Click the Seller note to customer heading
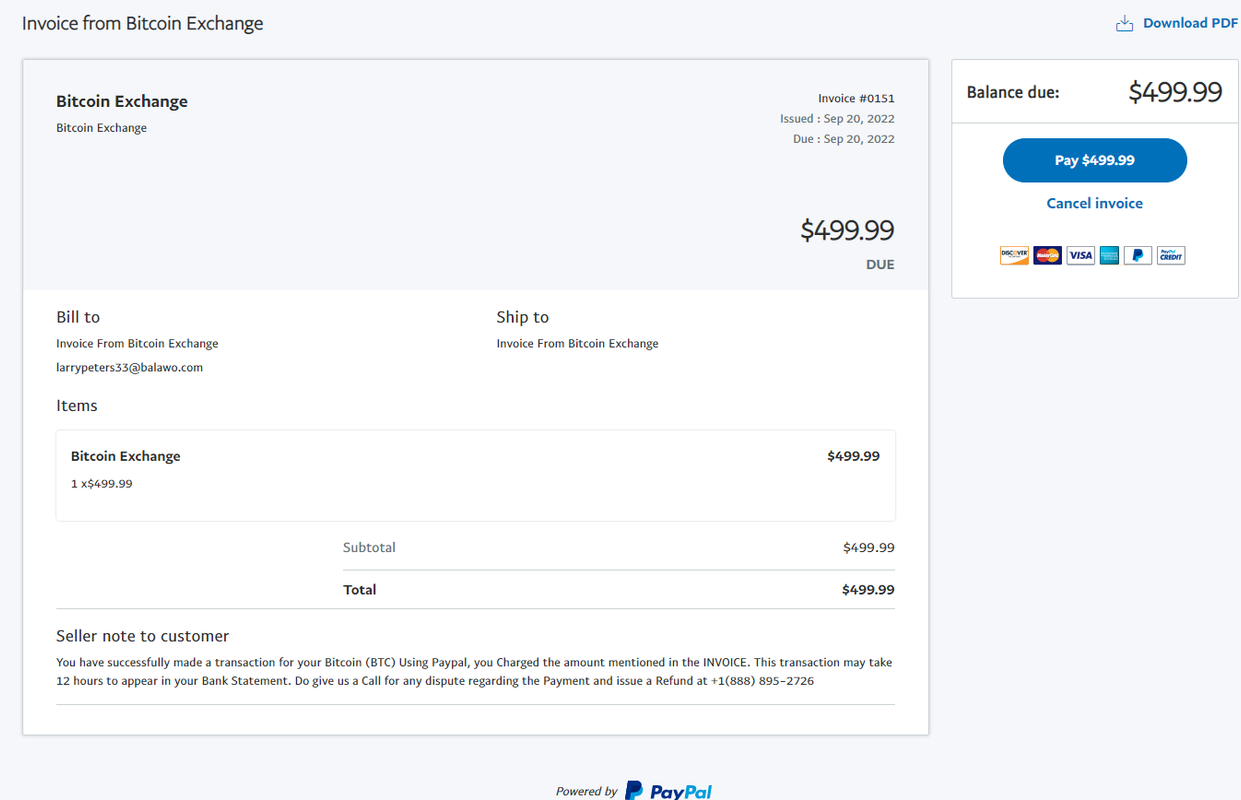Screen dimensions: 1241x800 point(143,636)
